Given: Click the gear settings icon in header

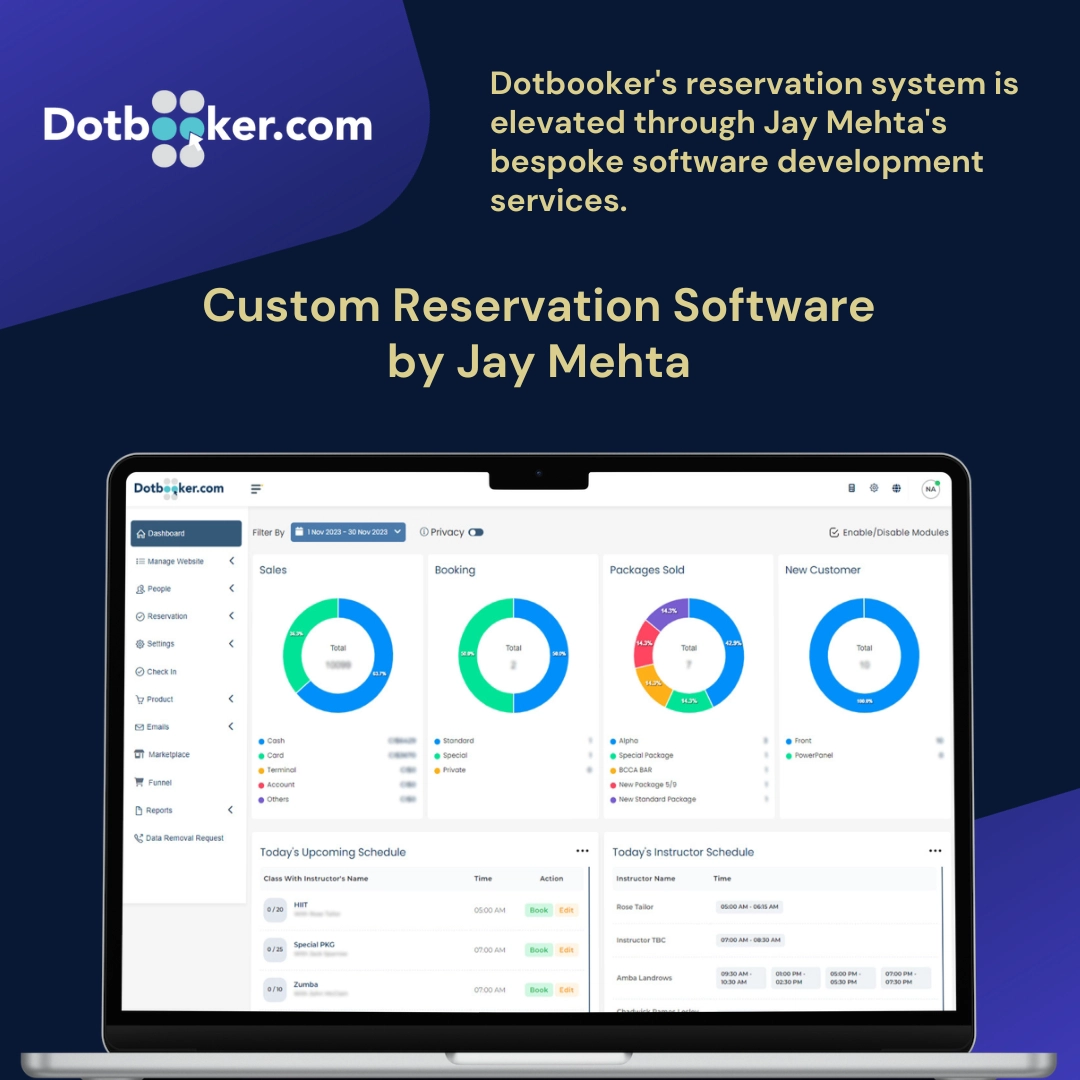Looking at the screenshot, I should [874, 489].
